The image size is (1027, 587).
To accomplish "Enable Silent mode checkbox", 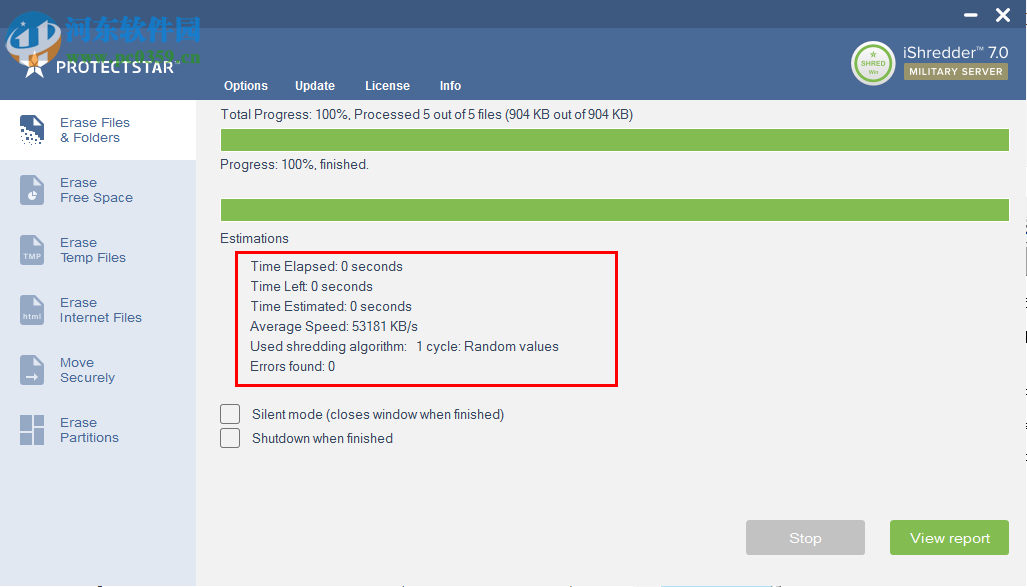I will coord(230,414).
